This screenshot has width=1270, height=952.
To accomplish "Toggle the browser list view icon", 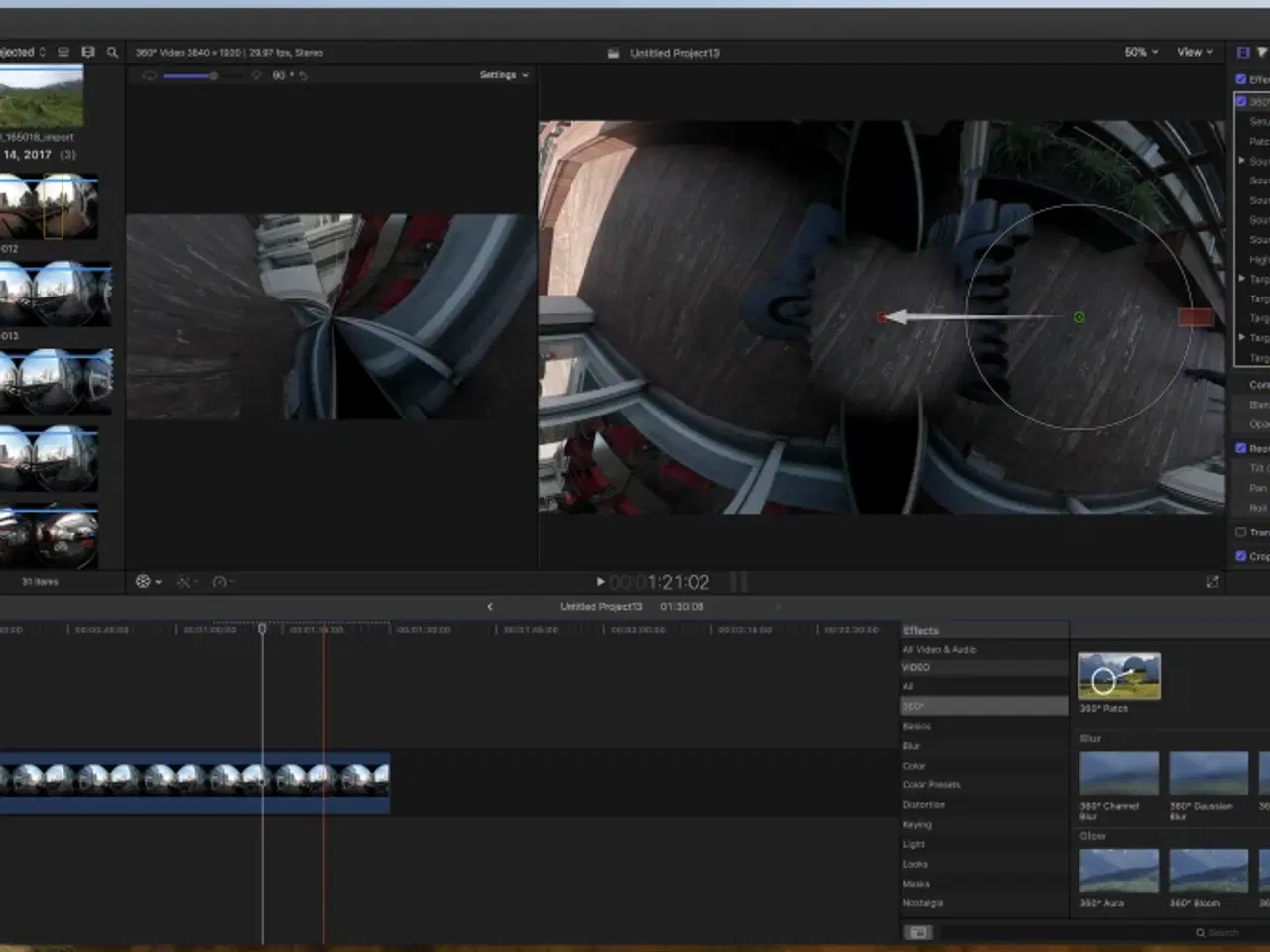I will (63, 52).
